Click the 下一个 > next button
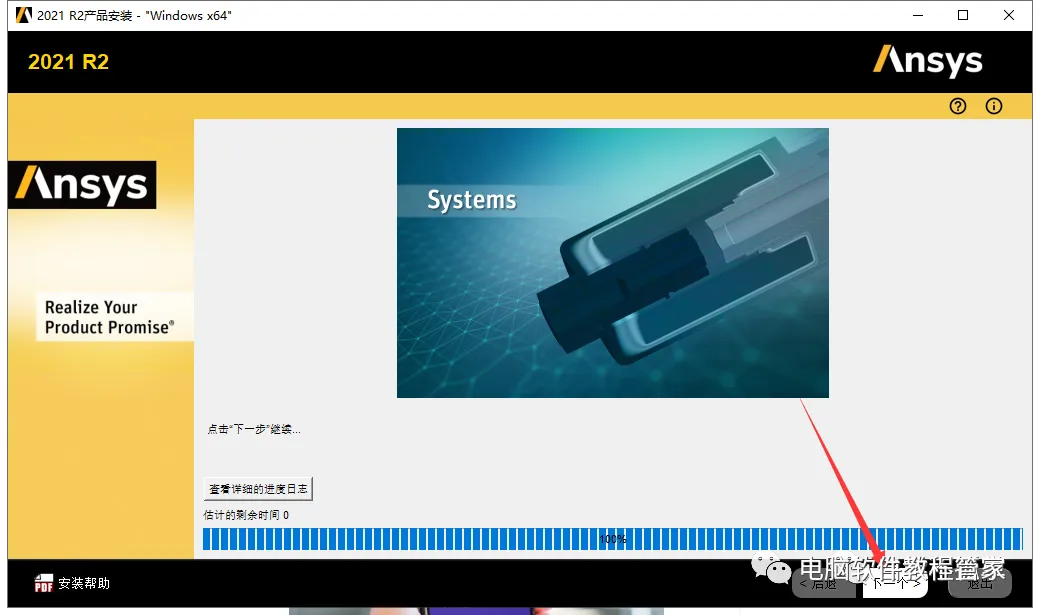Viewport: 1040px width, 615px height. pyautogui.click(x=895, y=584)
